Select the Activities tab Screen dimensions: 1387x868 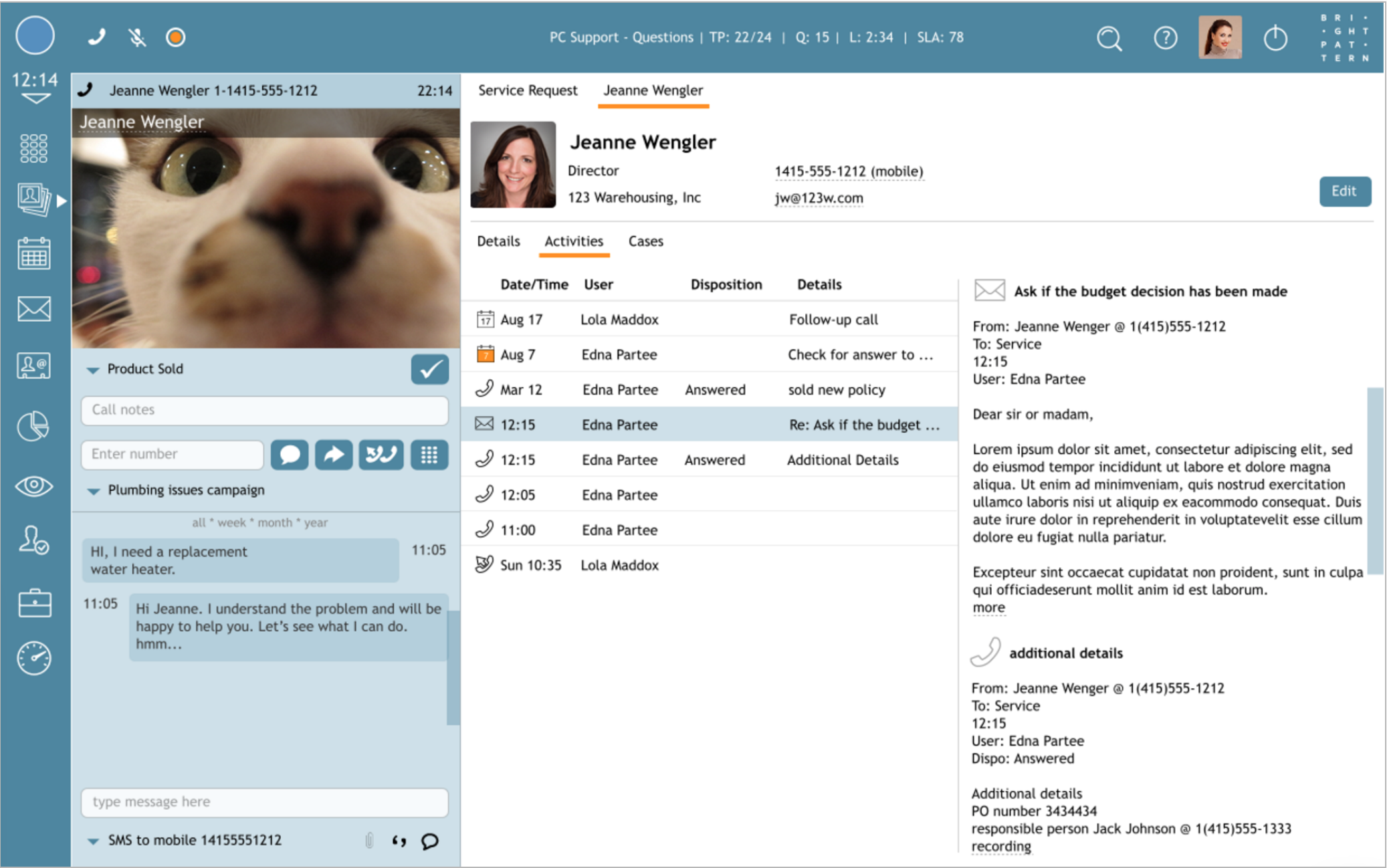(573, 241)
